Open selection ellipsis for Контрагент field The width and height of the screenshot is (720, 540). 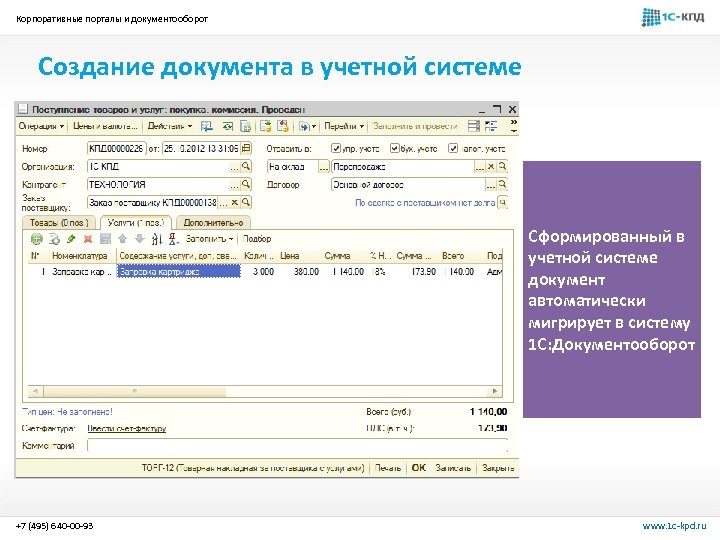pos(235,185)
